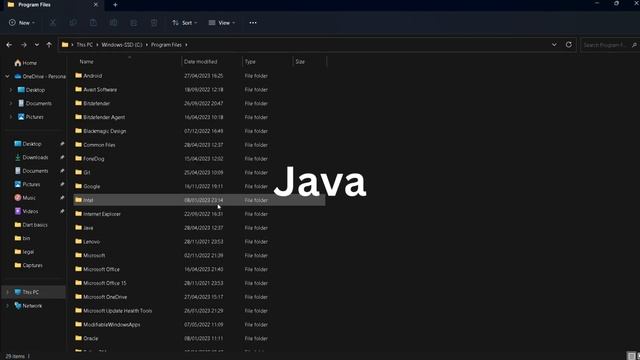Viewport: 640px width, 360px height.
Task: Switch to details view icon in status bar
Action: point(631,356)
